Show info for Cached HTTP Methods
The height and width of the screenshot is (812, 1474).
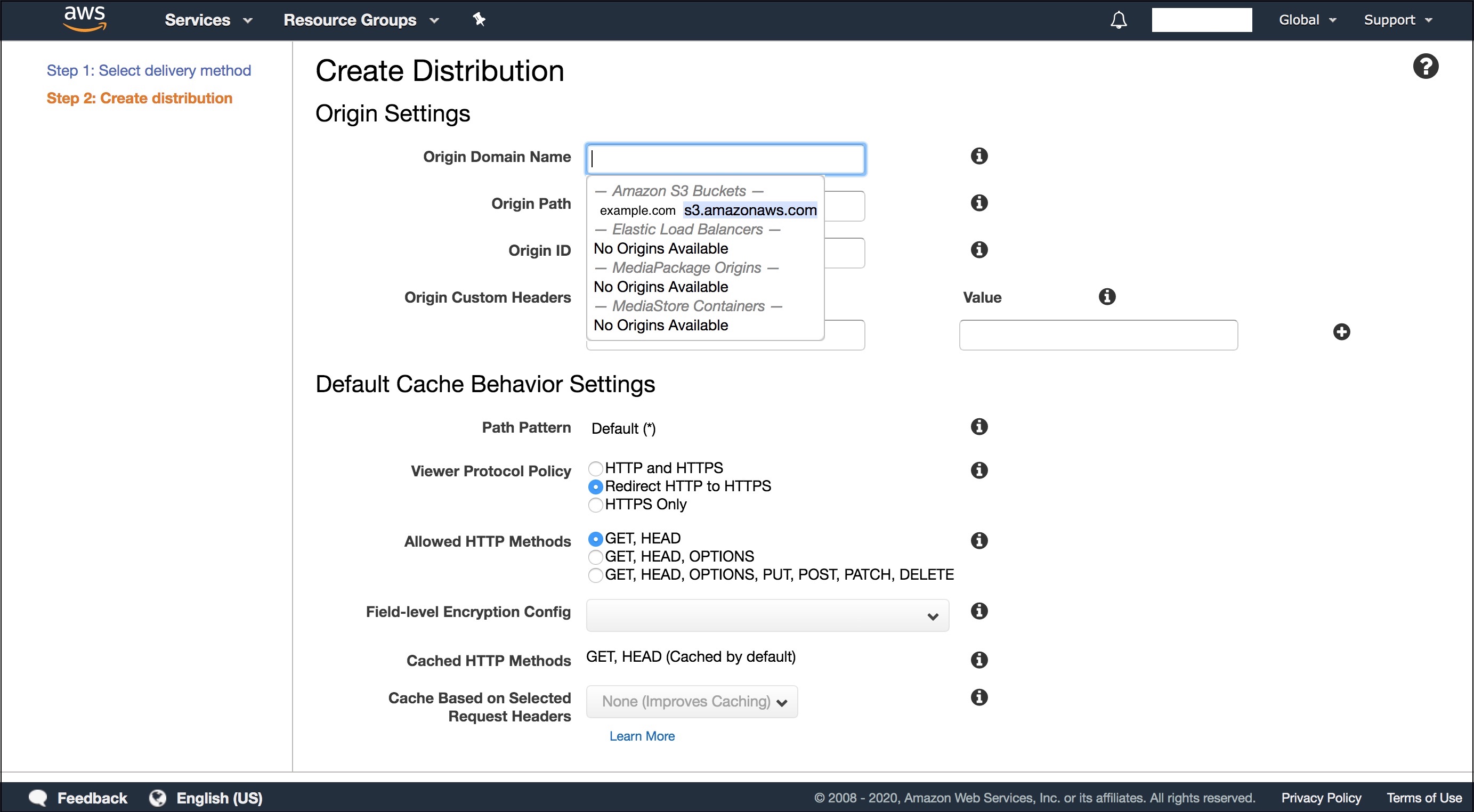click(x=979, y=660)
